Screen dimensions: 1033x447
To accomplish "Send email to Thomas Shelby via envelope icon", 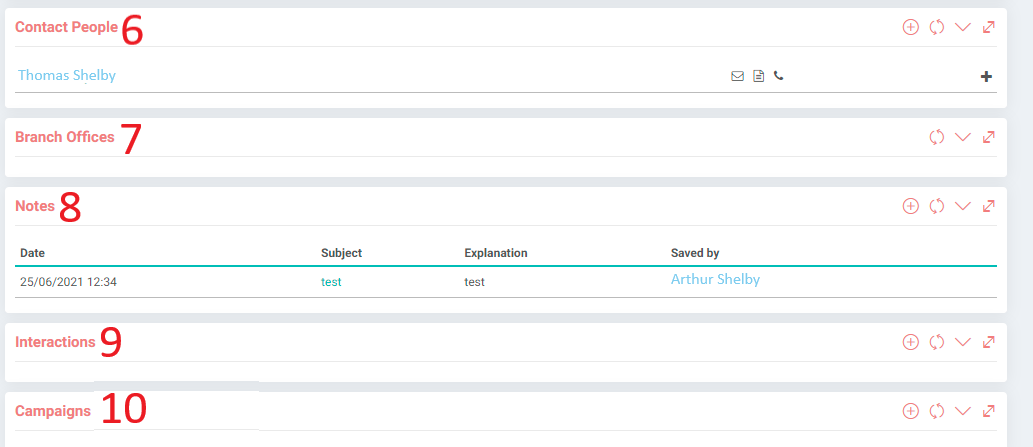I will tap(737, 76).
